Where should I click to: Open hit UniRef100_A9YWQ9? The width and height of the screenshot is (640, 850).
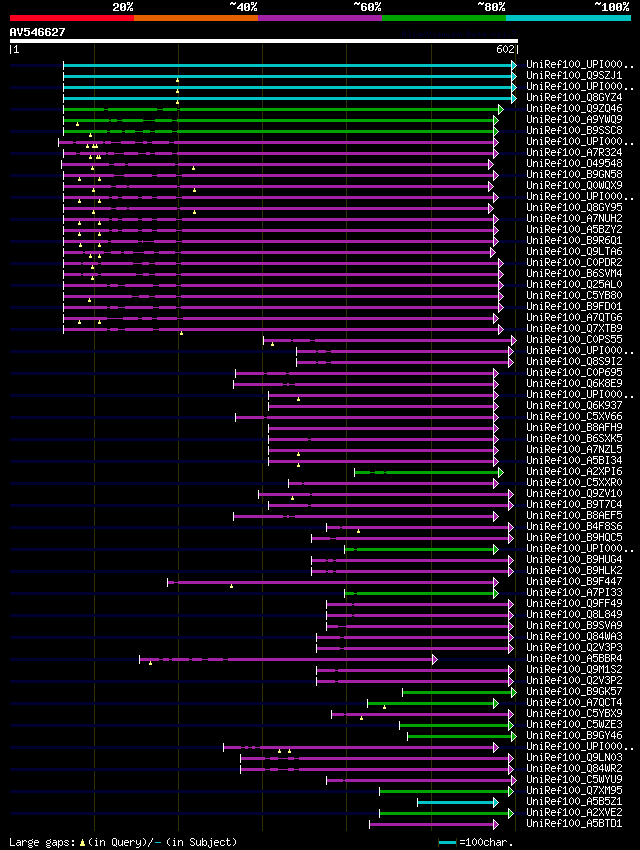coord(574,119)
